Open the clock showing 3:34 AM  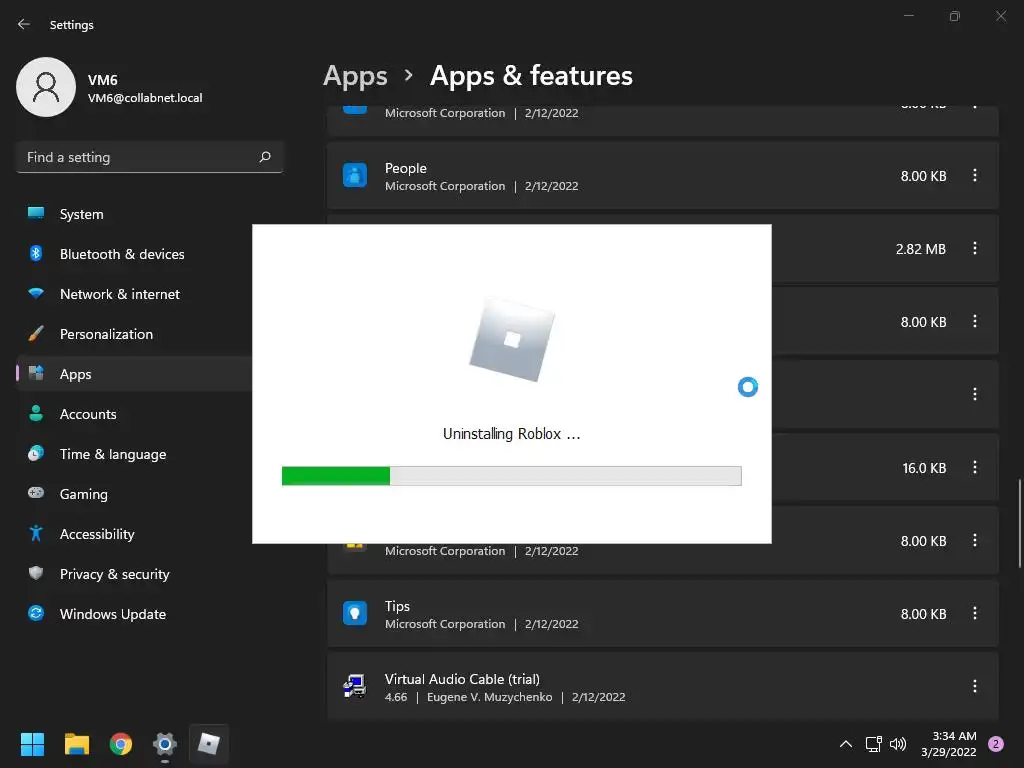click(948, 744)
